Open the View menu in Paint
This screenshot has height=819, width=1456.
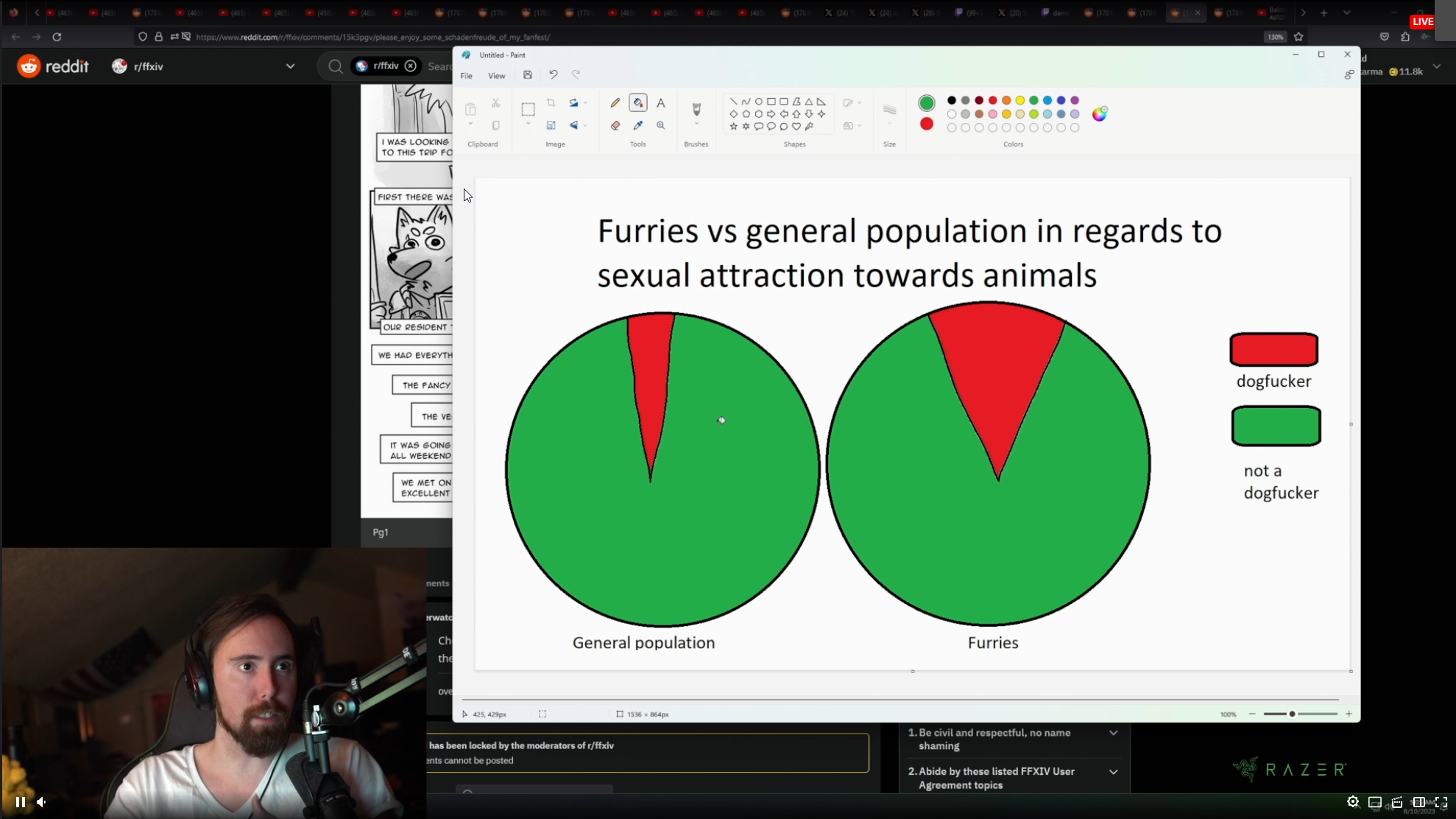497,76
